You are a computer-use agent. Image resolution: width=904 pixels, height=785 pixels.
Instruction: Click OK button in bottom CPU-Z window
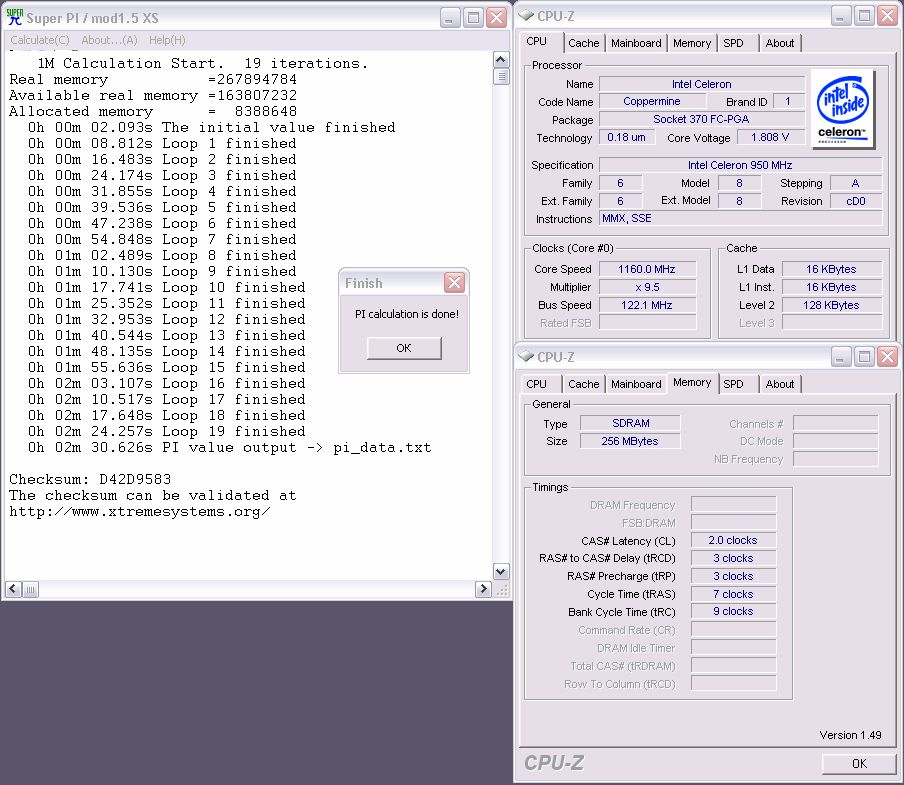click(858, 763)
